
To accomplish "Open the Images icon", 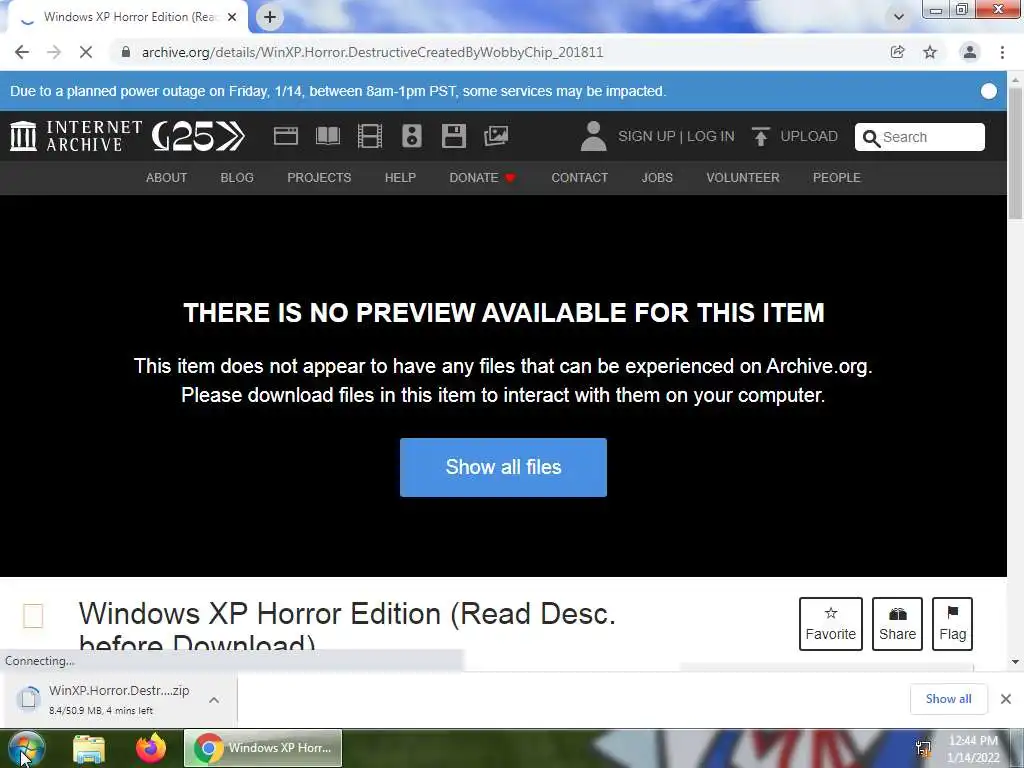I will click(496, 136).
